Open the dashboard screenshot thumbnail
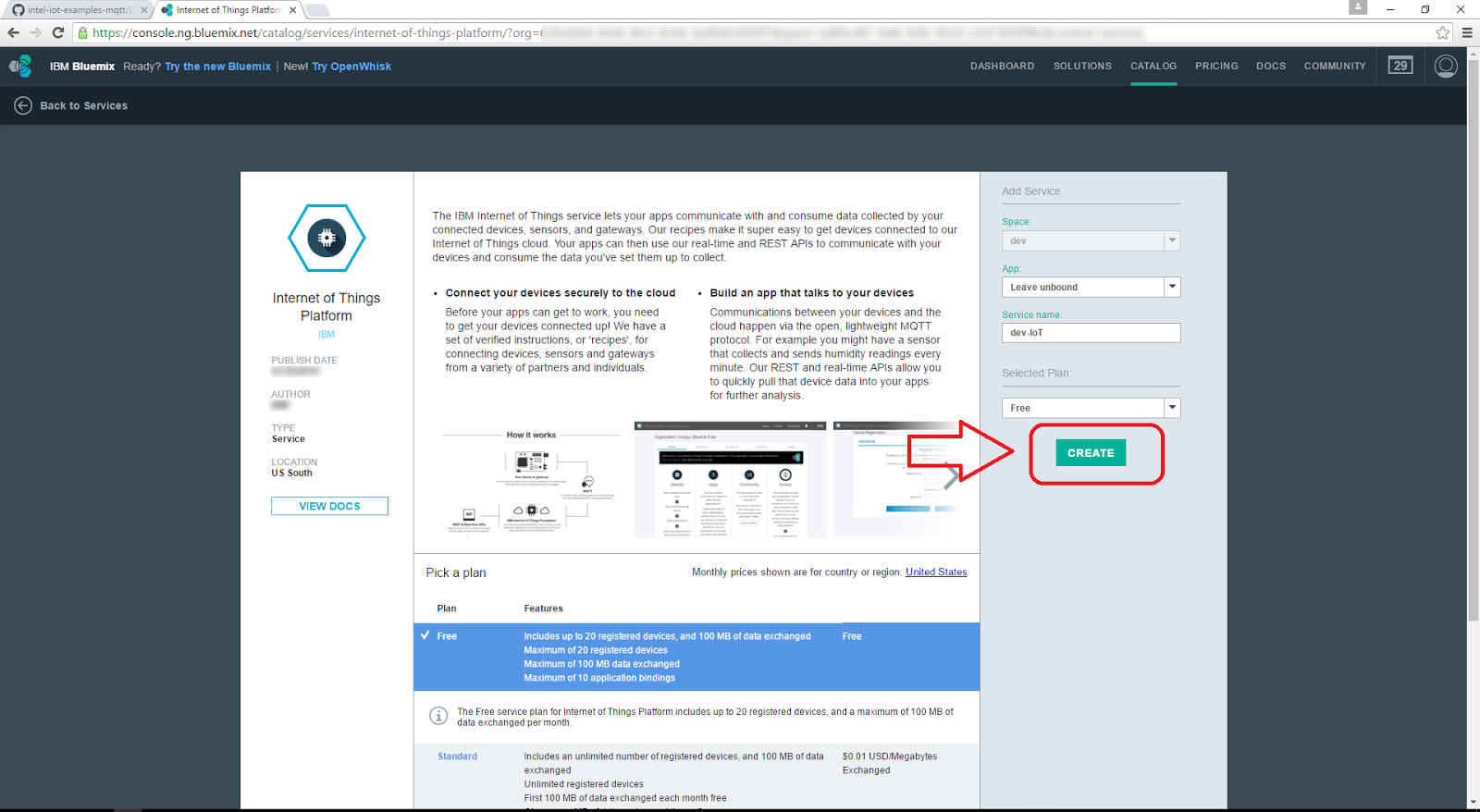 (x=730, y=479)
